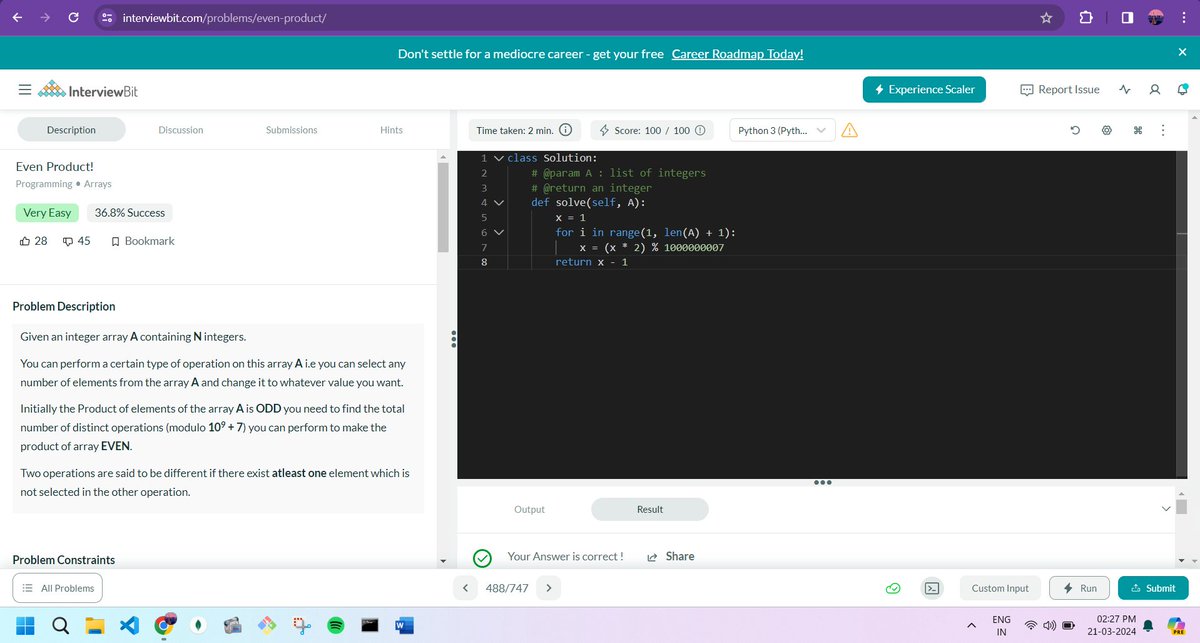The height and width of the screenshot is (643, 1200).
Task: Open the notifications bell
Action: click(x=1181, y=90)
